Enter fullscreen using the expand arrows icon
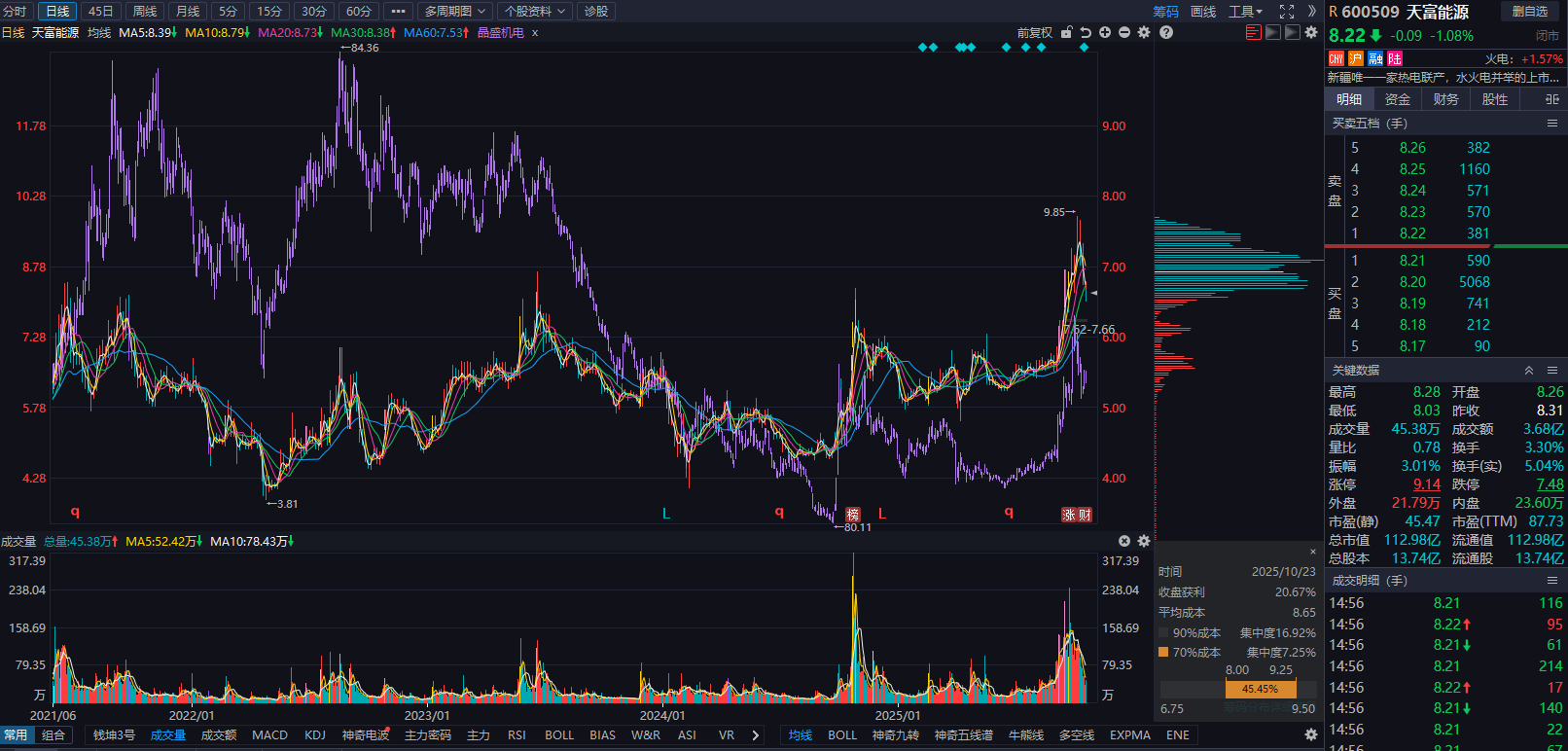 point(1287,12)
